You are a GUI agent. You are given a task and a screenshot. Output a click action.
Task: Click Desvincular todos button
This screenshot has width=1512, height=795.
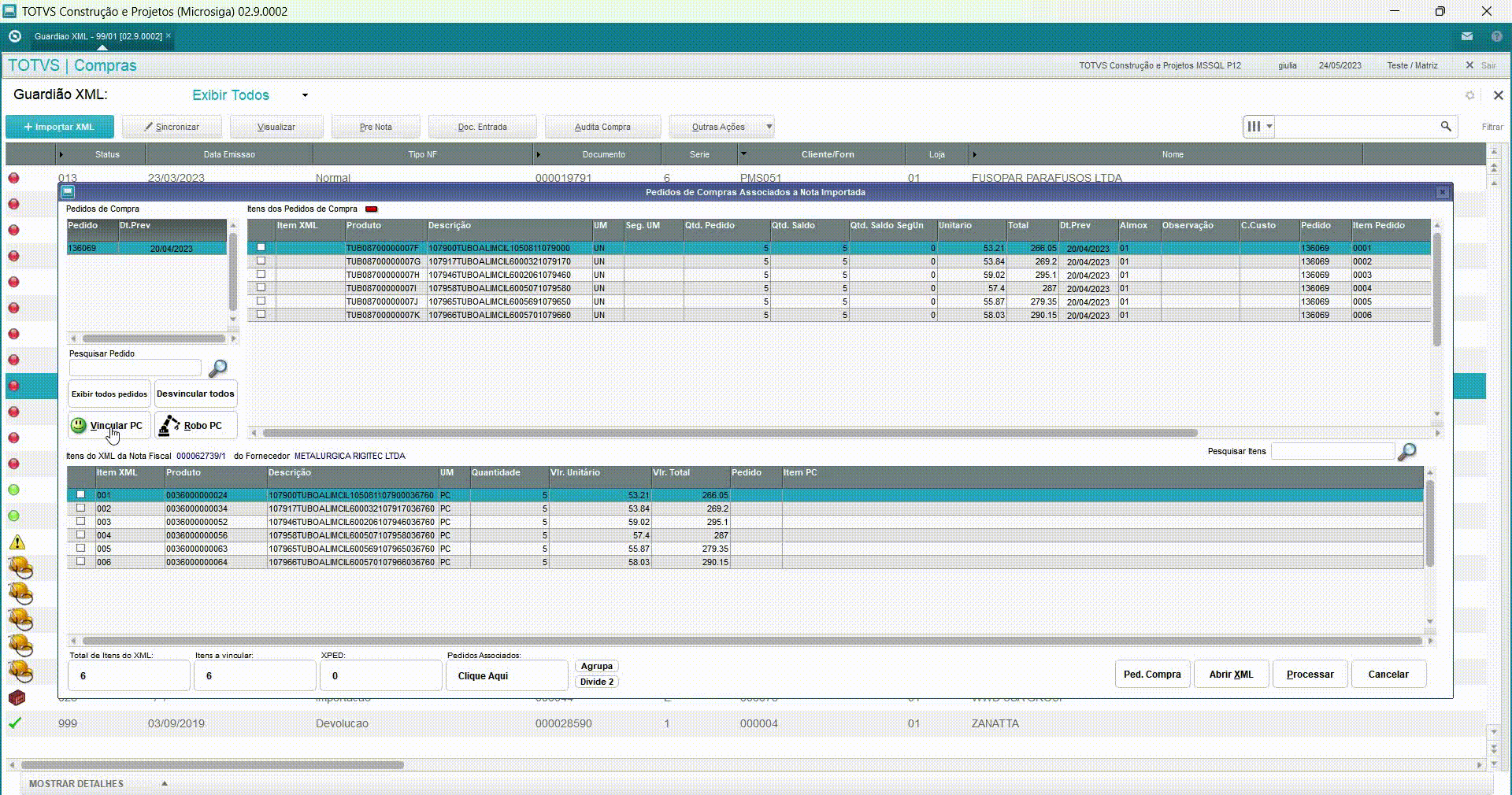195,394
